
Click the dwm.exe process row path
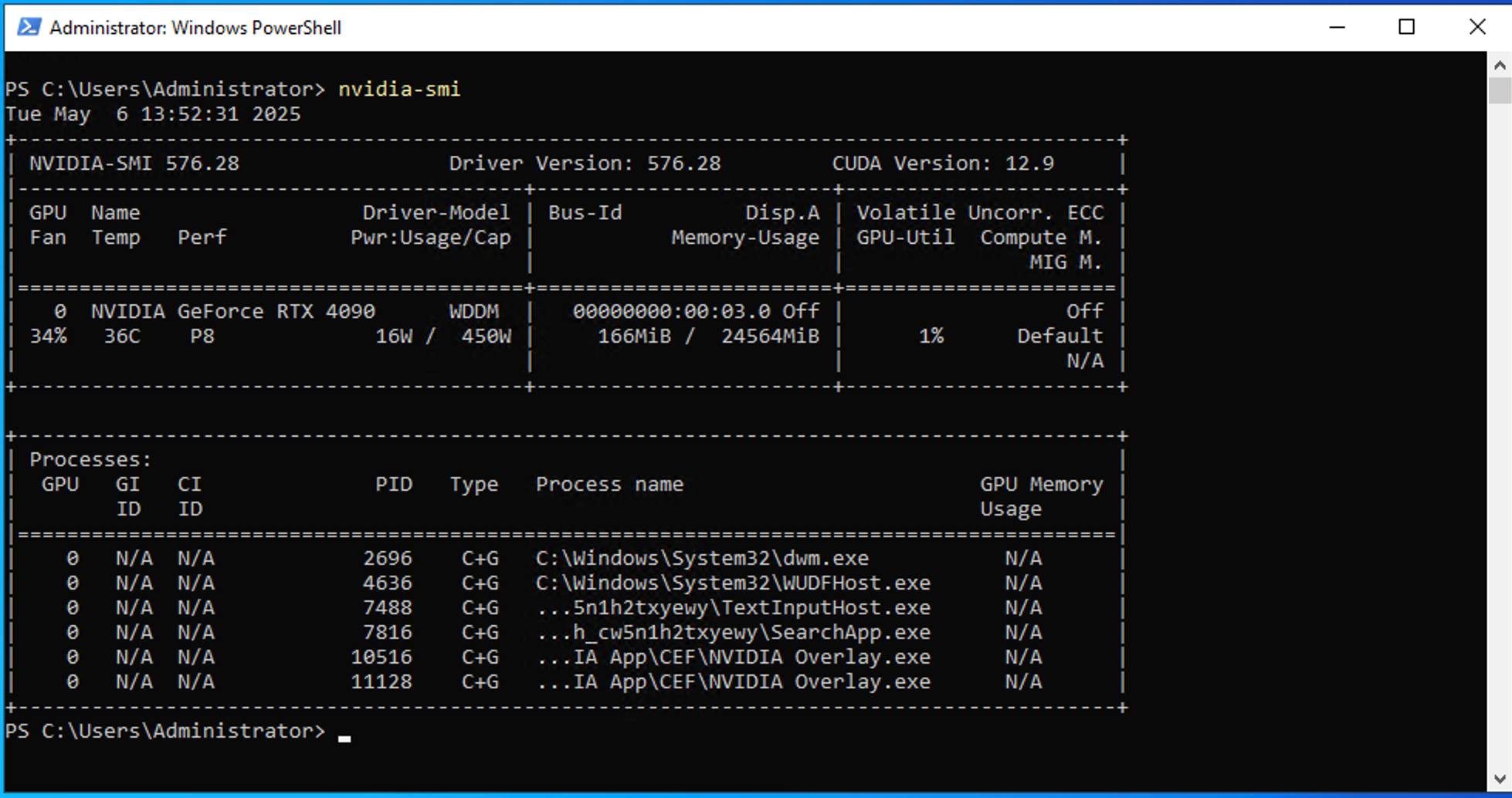702,559
